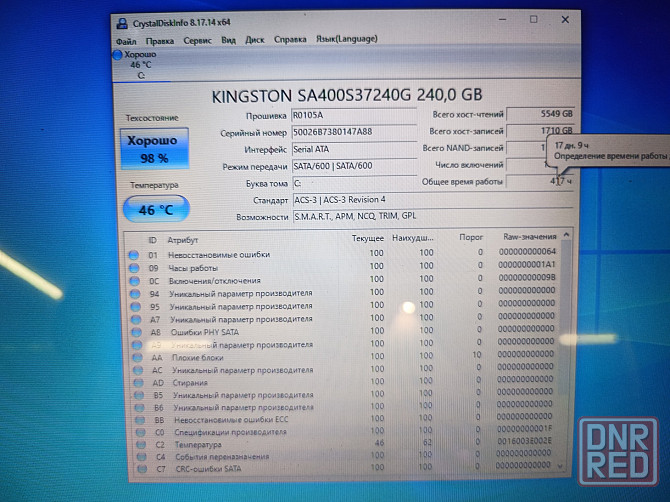Screen dimensions: 670x502
Task: Click the Стандарт field ACS-3 Revision 4
Action: coord(433,200)
